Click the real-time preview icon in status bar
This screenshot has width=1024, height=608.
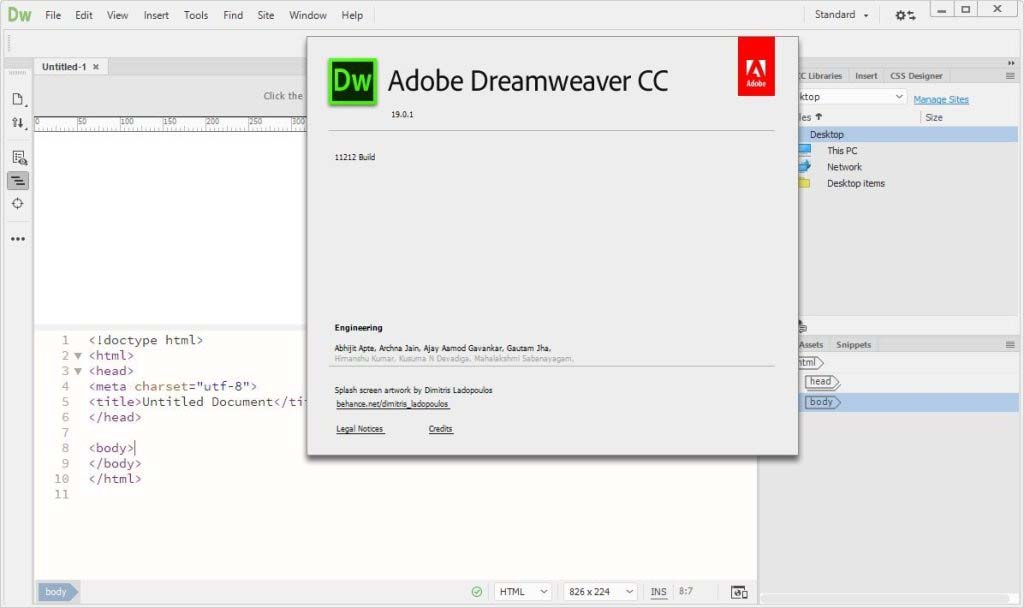739,592
